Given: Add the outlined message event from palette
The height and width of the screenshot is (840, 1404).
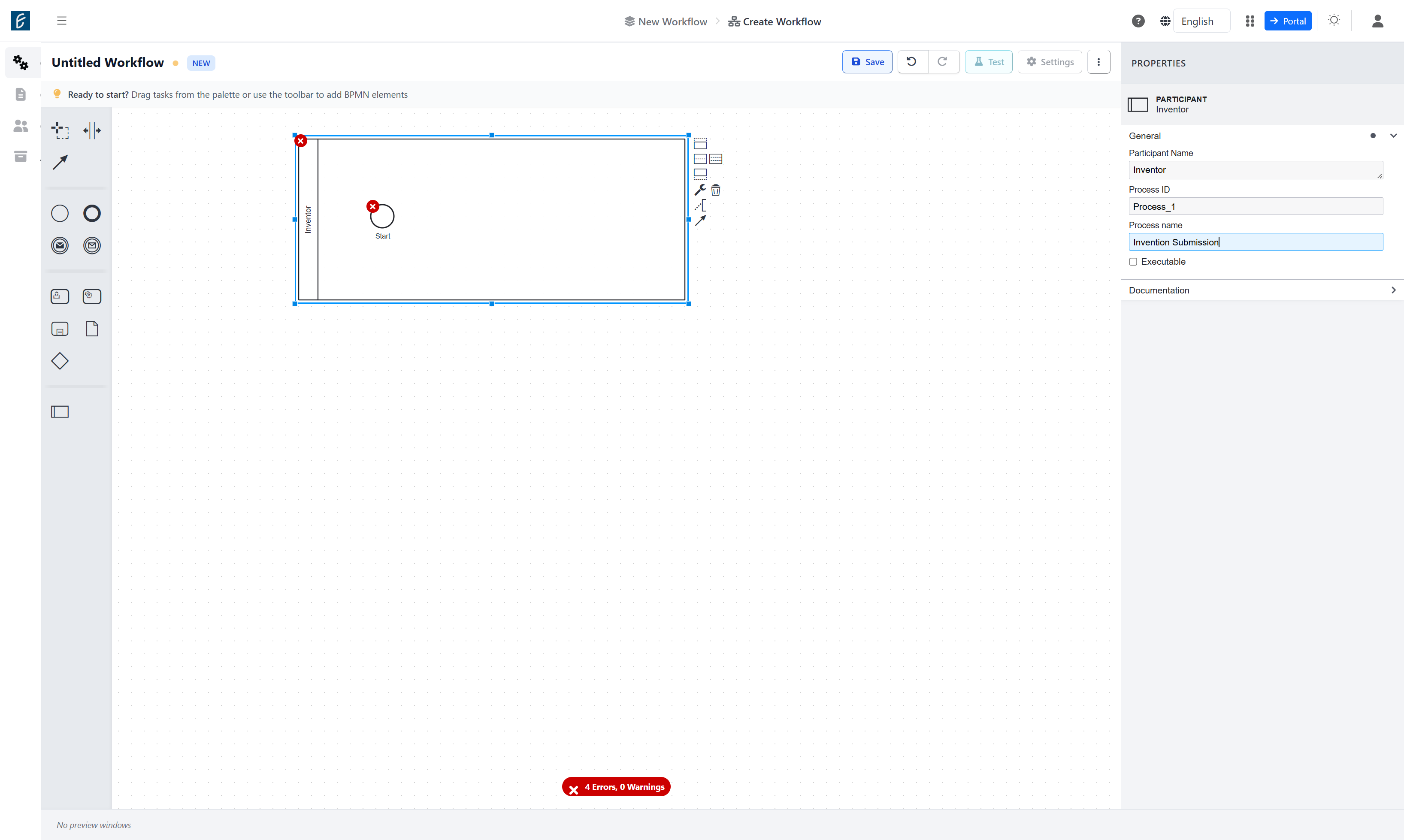Looking at the screenshot, I should point(92,246).
